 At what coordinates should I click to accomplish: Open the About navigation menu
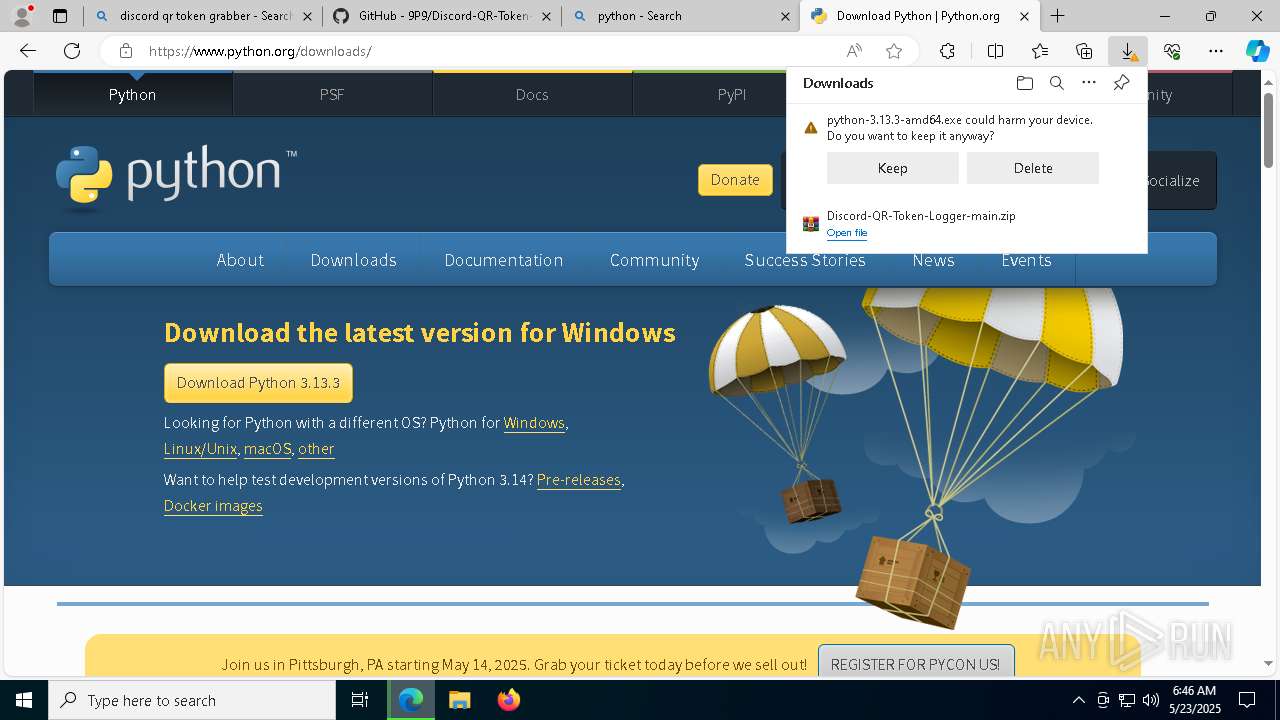pos(240,260)
